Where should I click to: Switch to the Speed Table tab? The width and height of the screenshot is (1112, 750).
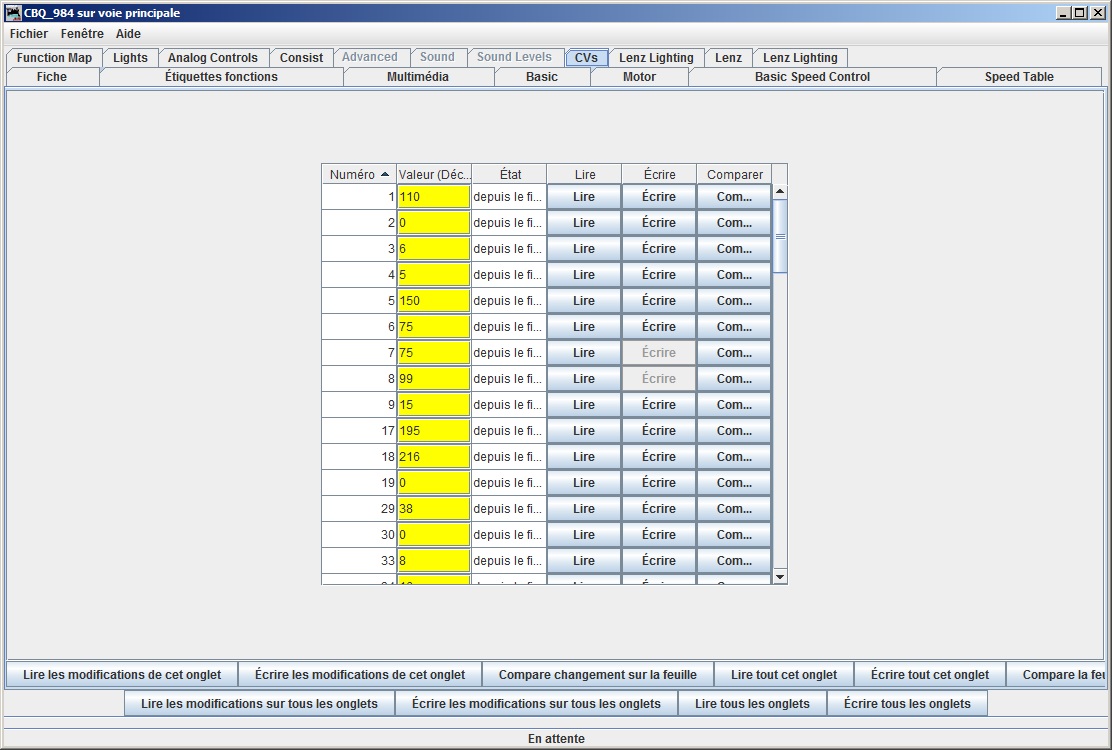coord(1019,77)
